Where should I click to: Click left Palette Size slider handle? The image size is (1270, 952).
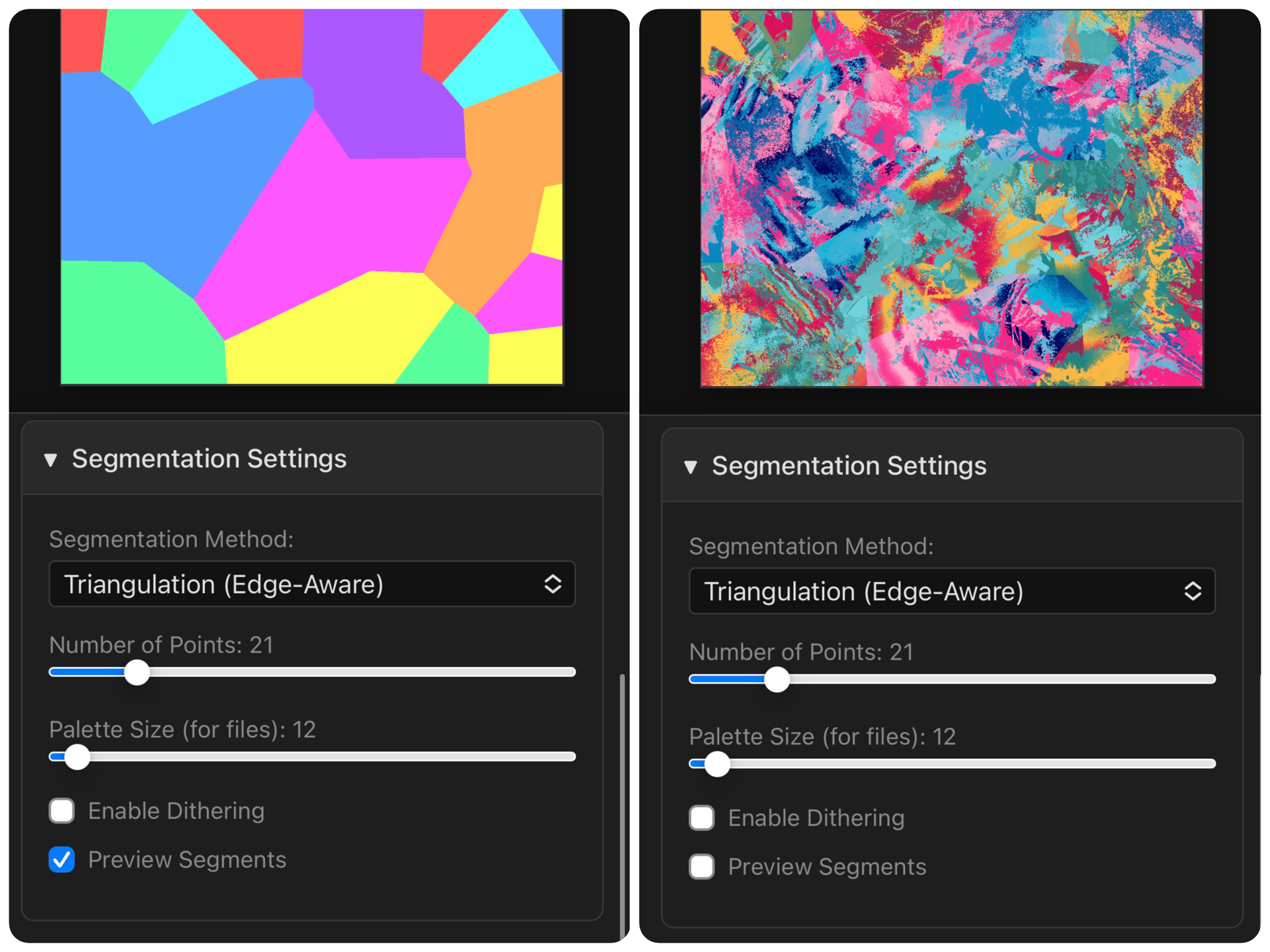click(77, 757)
